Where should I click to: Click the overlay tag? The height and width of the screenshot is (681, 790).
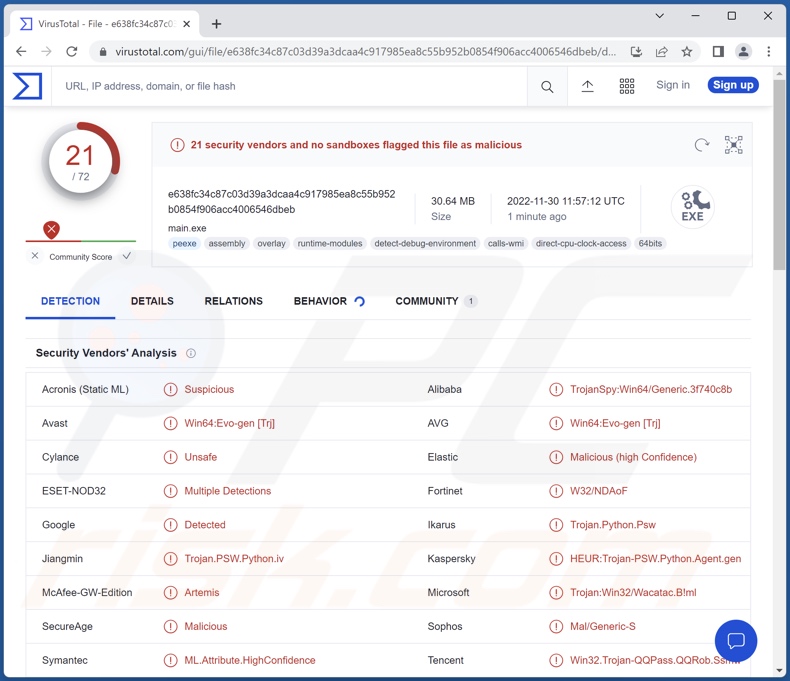[272, 243]
